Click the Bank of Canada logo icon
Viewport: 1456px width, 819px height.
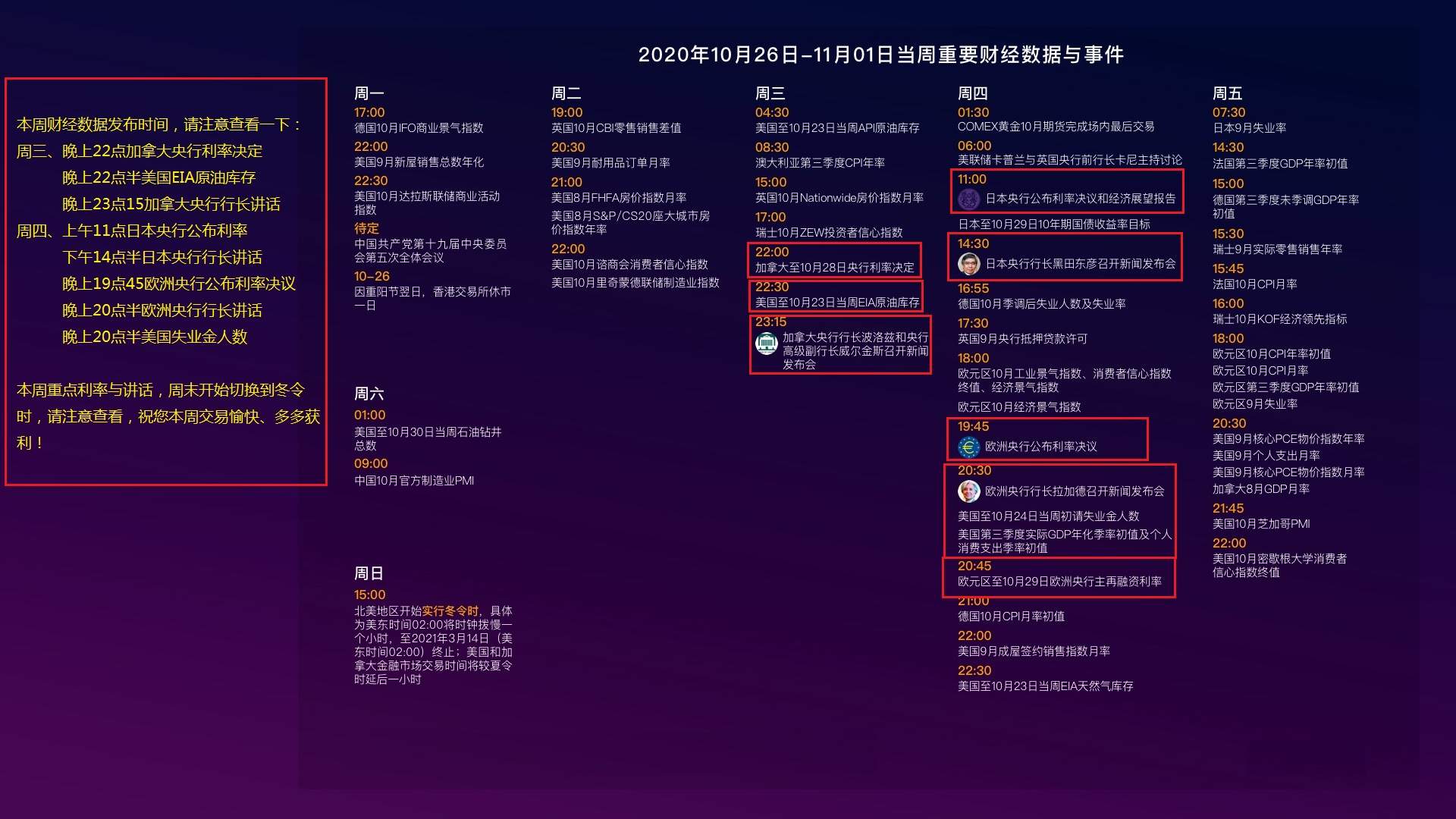pos(766,344)
